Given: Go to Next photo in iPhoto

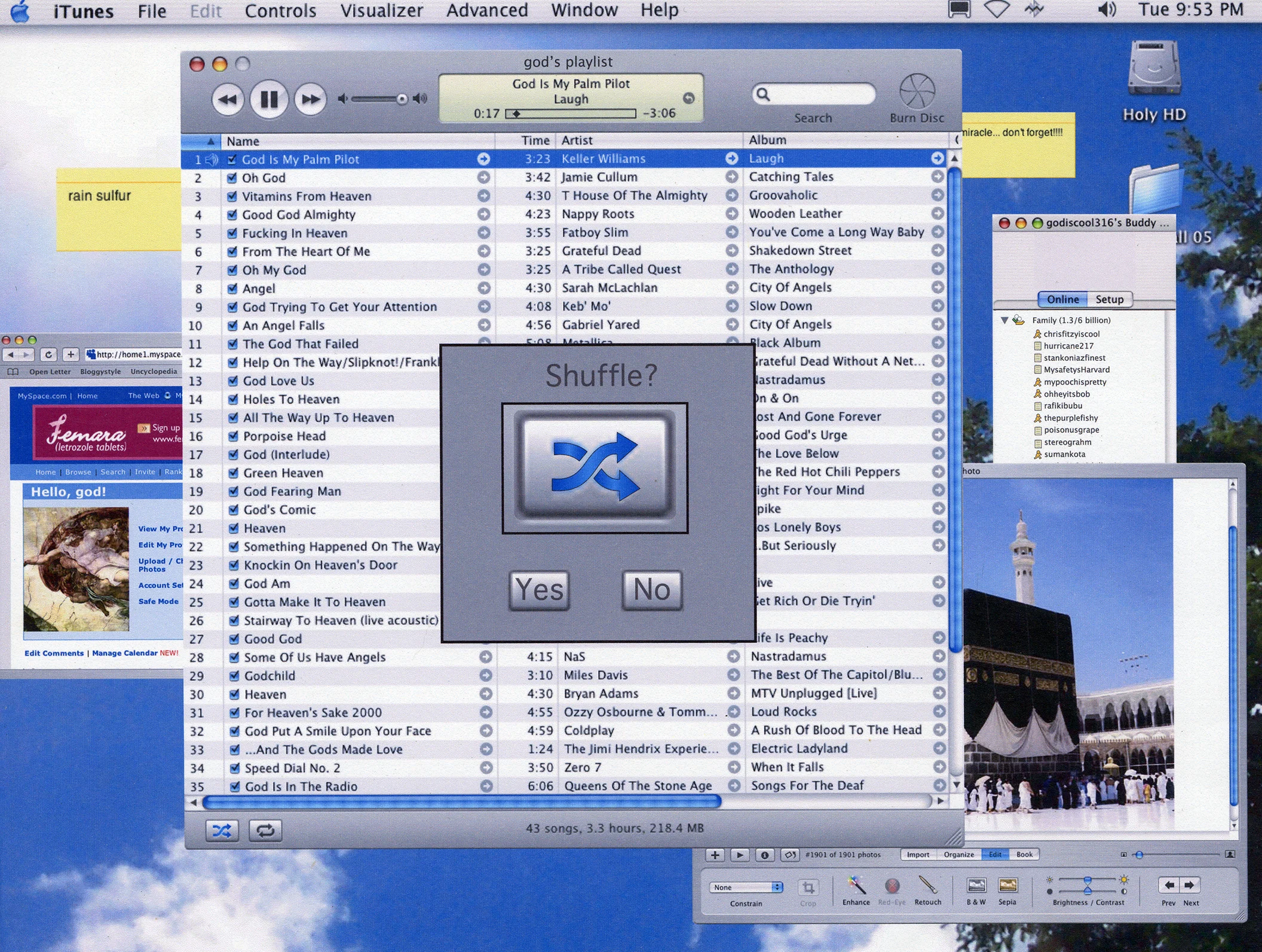Looking at the screenshot, I should (1189, 885).
